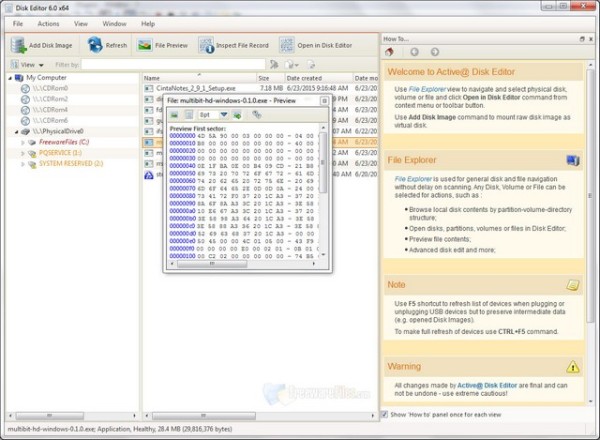The image size is (600, 440).
Task: Click the How To home icon
Action: pos(390,52)
